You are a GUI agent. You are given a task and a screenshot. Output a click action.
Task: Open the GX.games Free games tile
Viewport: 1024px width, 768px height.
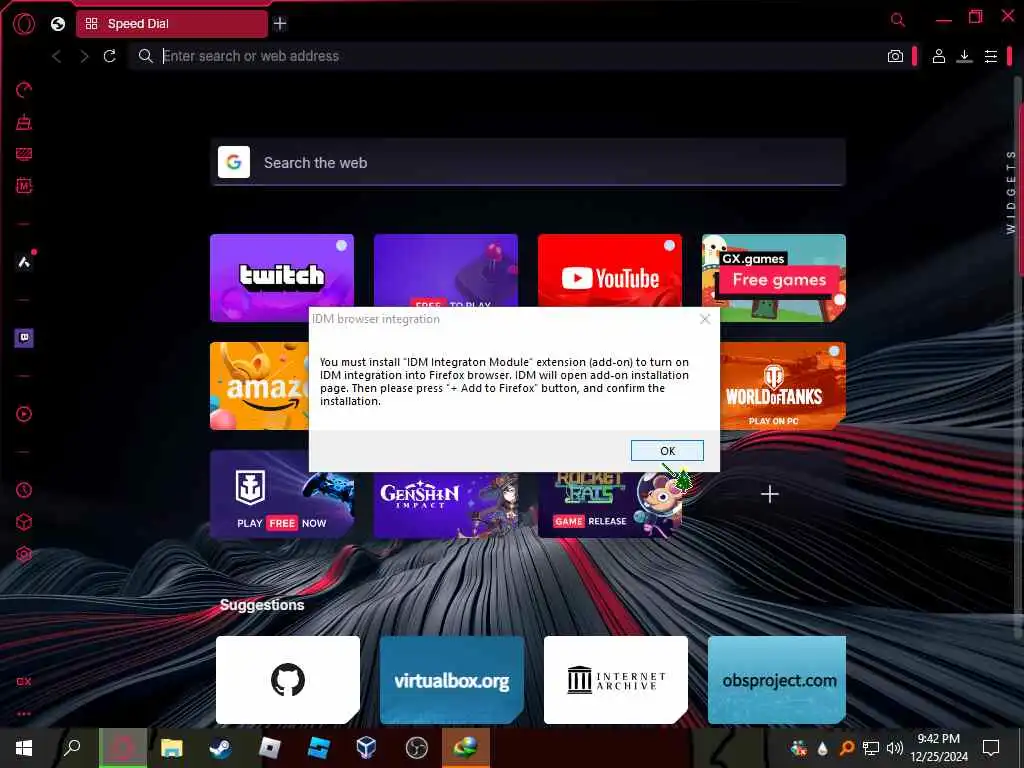(774, 278)
